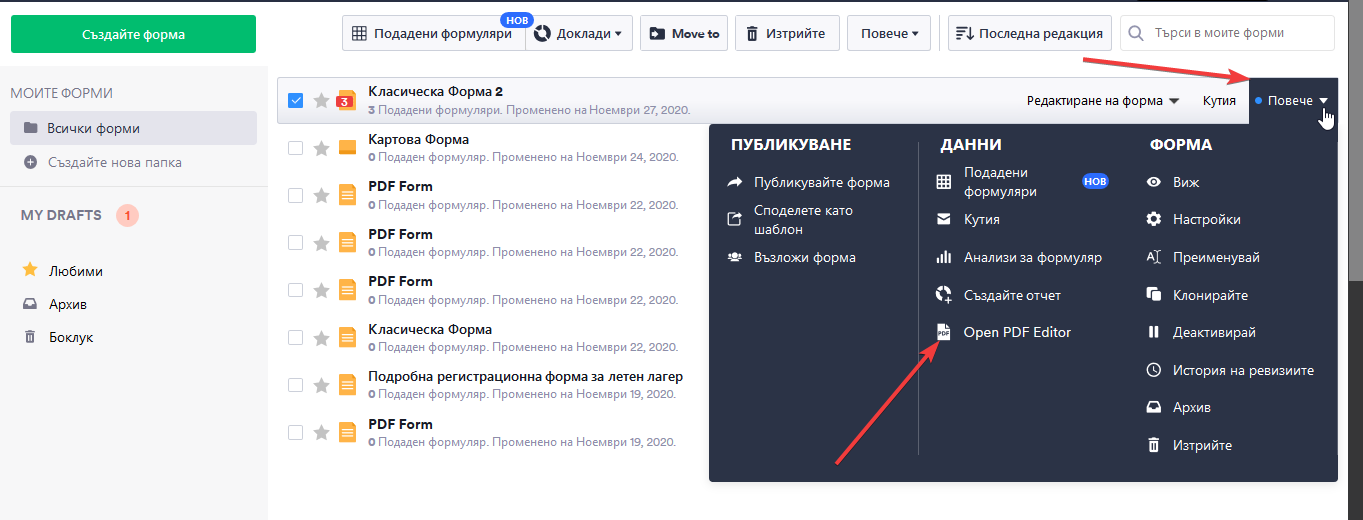Open the toolbar Повече dropdown
The width and height of the screenshot is (1363, 520).
click(888, 33)
